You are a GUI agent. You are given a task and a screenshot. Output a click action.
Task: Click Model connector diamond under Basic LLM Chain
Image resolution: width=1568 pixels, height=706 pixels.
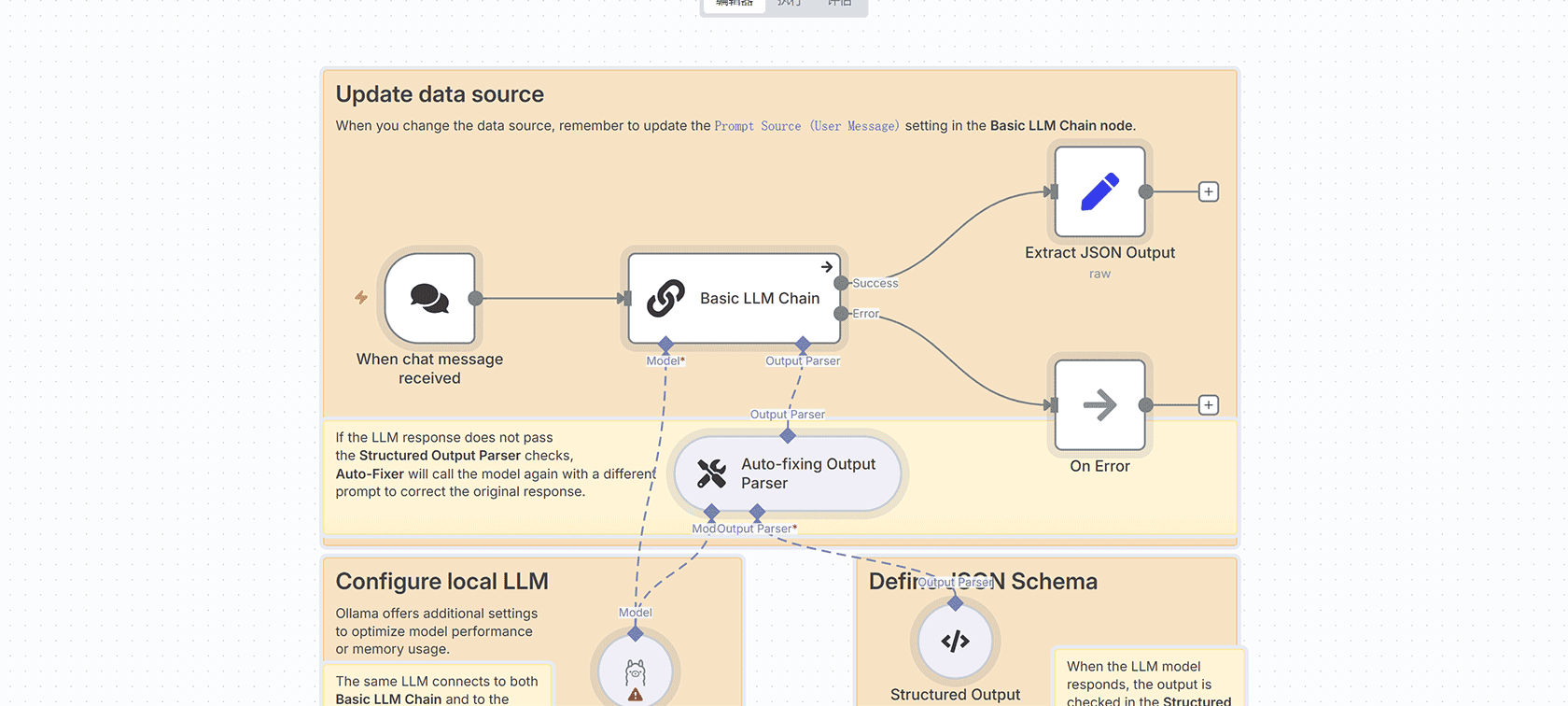(x=665, y=345)
